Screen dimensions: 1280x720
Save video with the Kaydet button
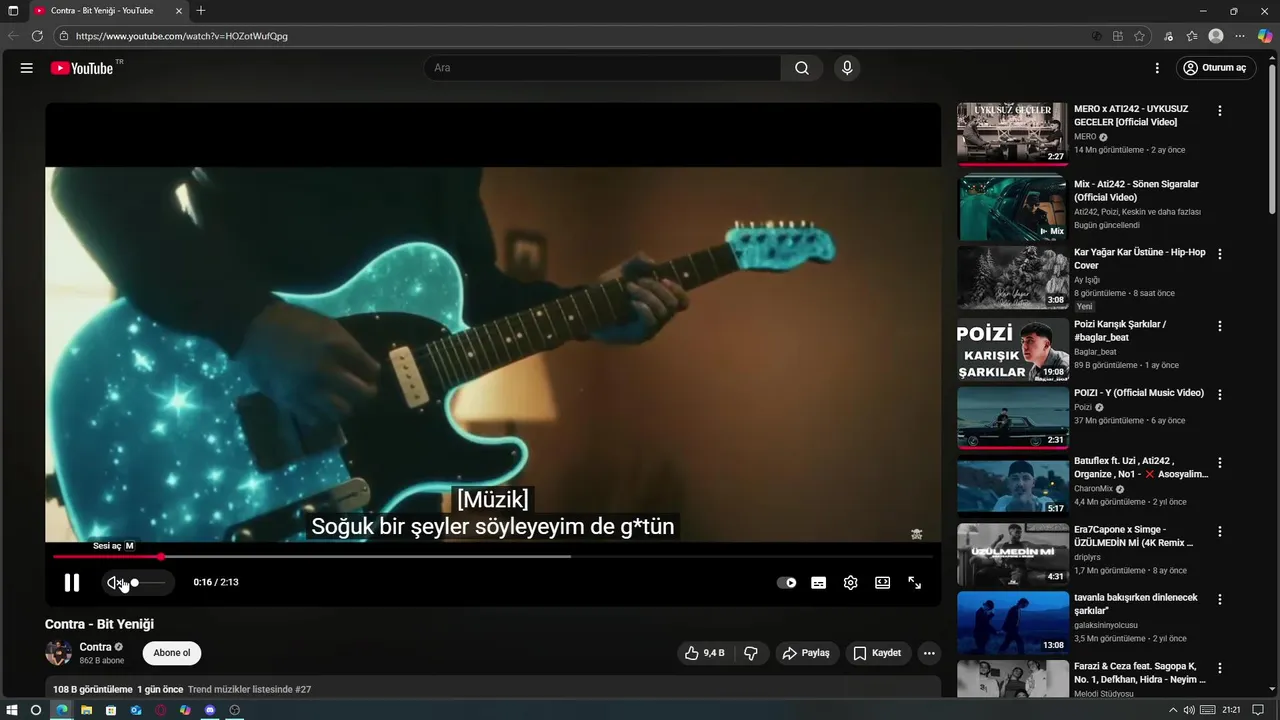(x=877, y=653)
